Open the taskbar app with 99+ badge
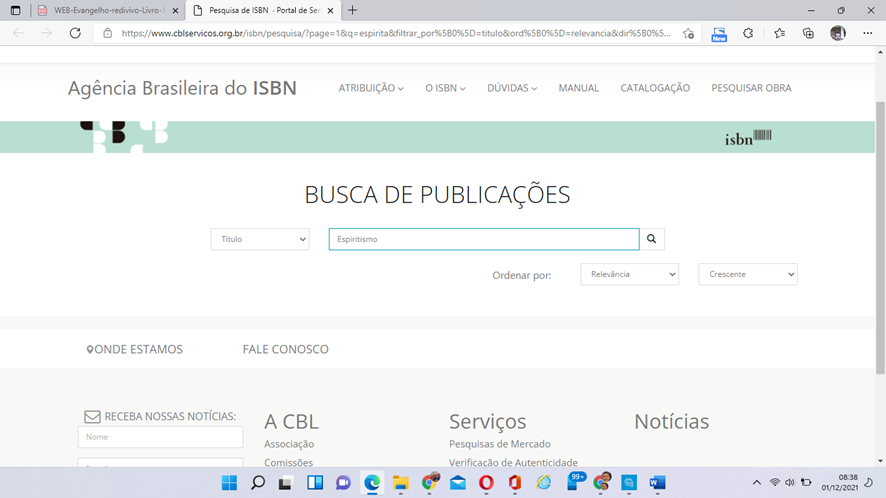This screenshot has width=886, height=498. 575,482
